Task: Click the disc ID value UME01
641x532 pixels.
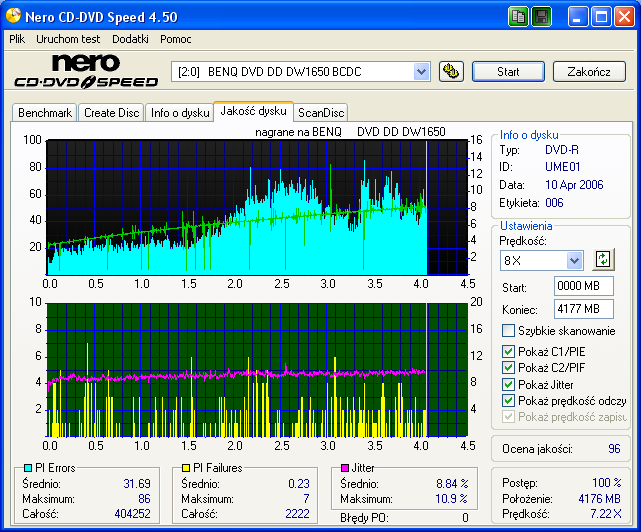Action: 563,167
